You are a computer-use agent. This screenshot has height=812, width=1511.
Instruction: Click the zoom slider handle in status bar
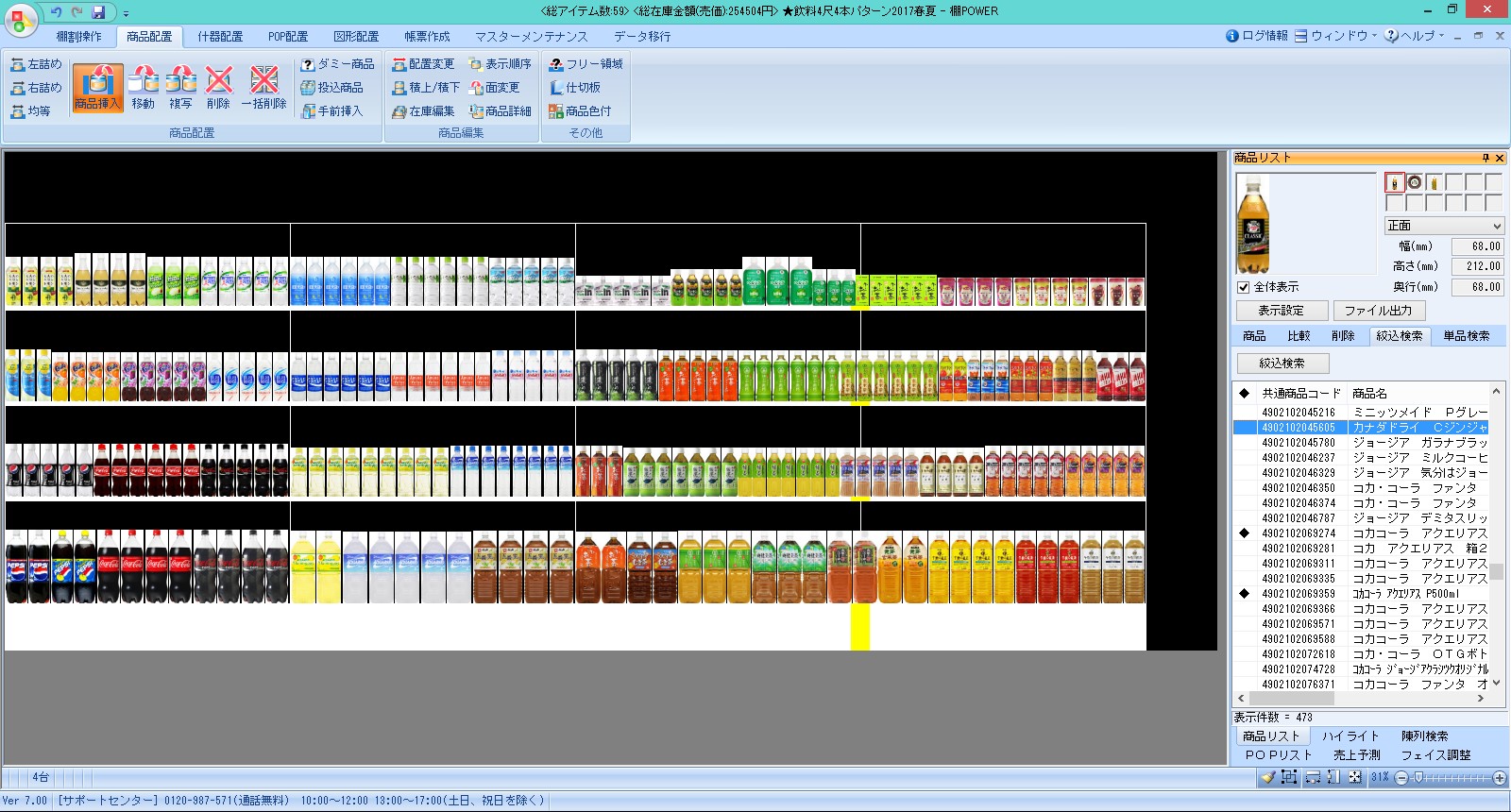coord(1418,777)
